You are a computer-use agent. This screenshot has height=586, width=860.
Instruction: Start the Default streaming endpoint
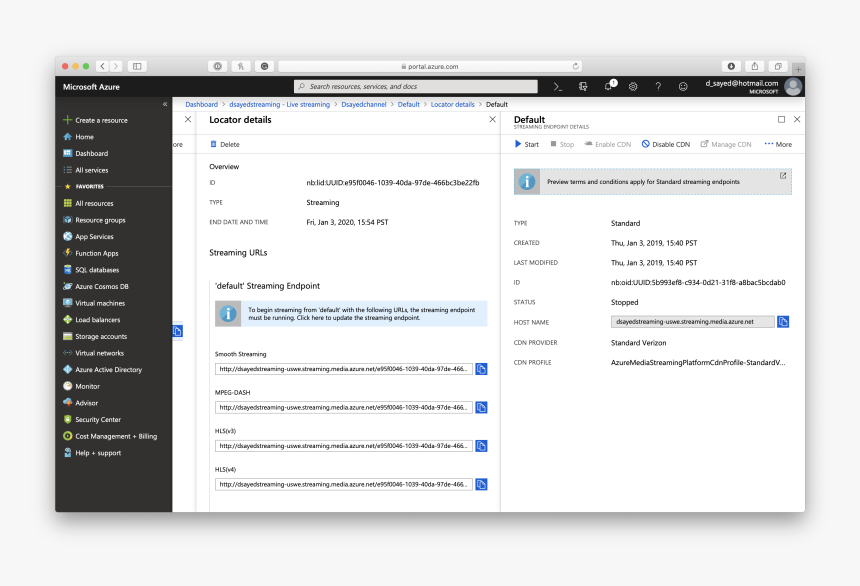click(x=526, y=144)
